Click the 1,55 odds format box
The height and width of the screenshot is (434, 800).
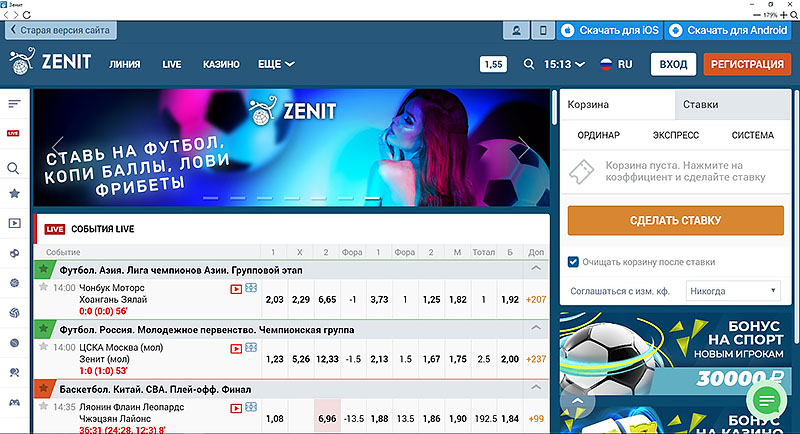click(x=493, y=64)
